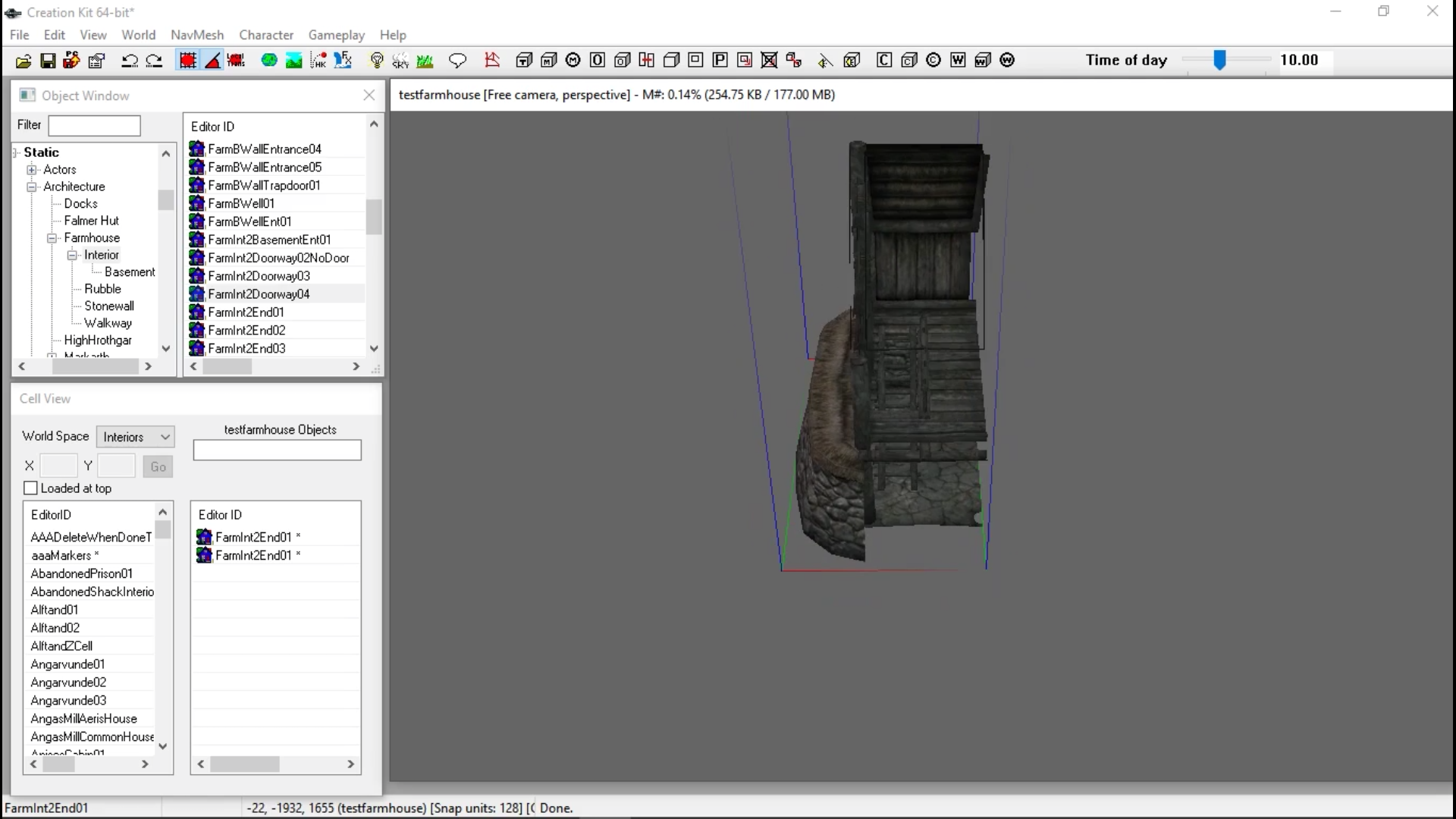The width and height of the screenshot is (1456, 819).
Task: Enable the Loaded at top checkbox
Action: tap(31, 488)
